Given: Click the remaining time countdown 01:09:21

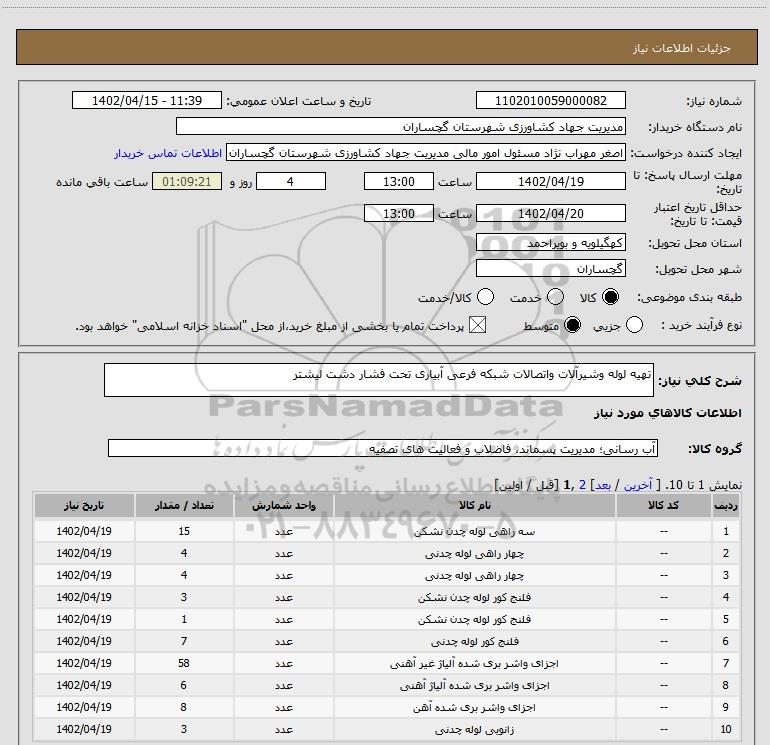Looking at the screenshot, I should (x=181, y=182).
